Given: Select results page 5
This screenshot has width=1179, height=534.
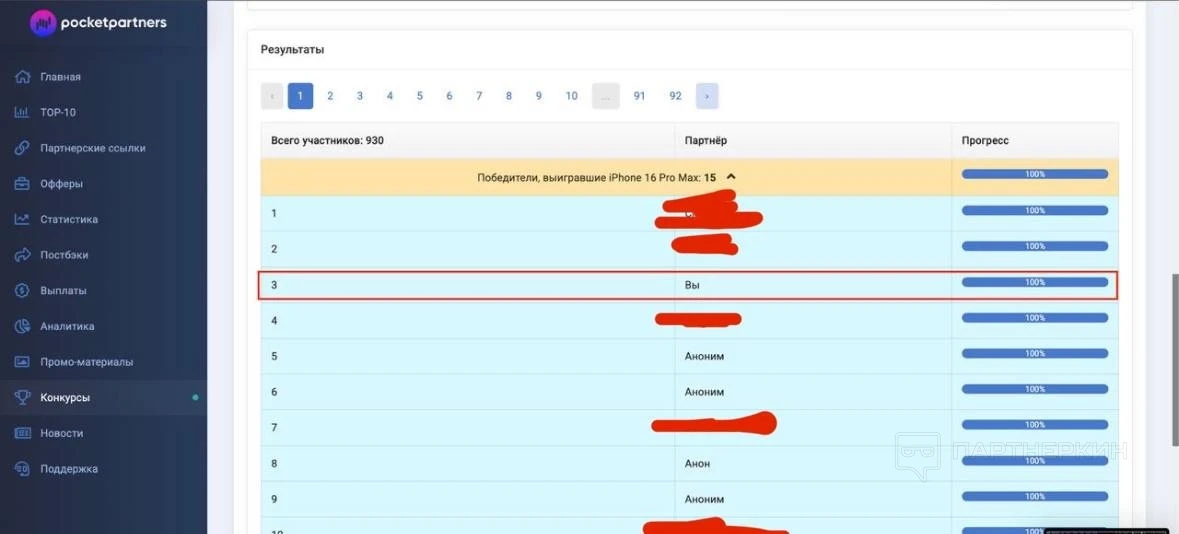Looking at the screenshot, I should point(419,96).
